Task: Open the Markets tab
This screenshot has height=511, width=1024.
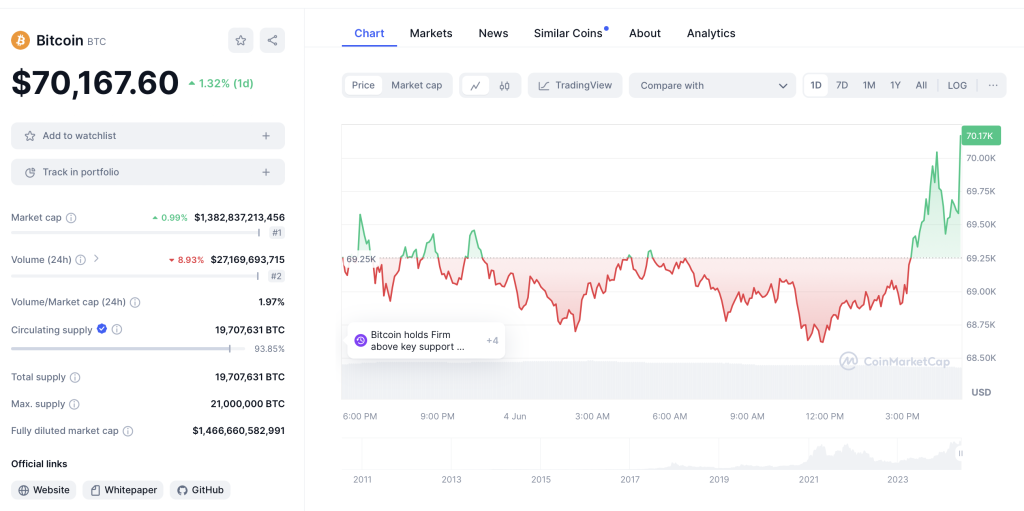Action: [x=431, y=33]
